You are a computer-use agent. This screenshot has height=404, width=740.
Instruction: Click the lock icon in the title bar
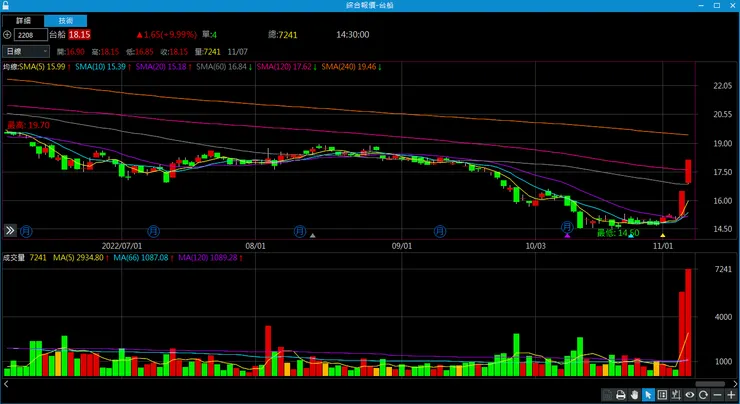pos(5,5)
